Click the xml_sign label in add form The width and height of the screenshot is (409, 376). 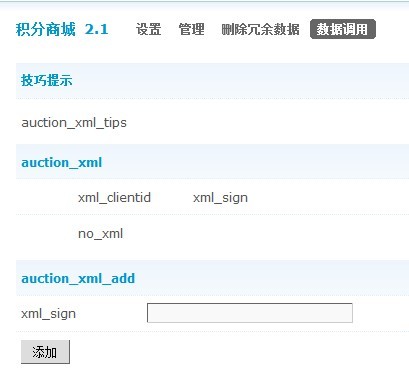click(48, 314)
